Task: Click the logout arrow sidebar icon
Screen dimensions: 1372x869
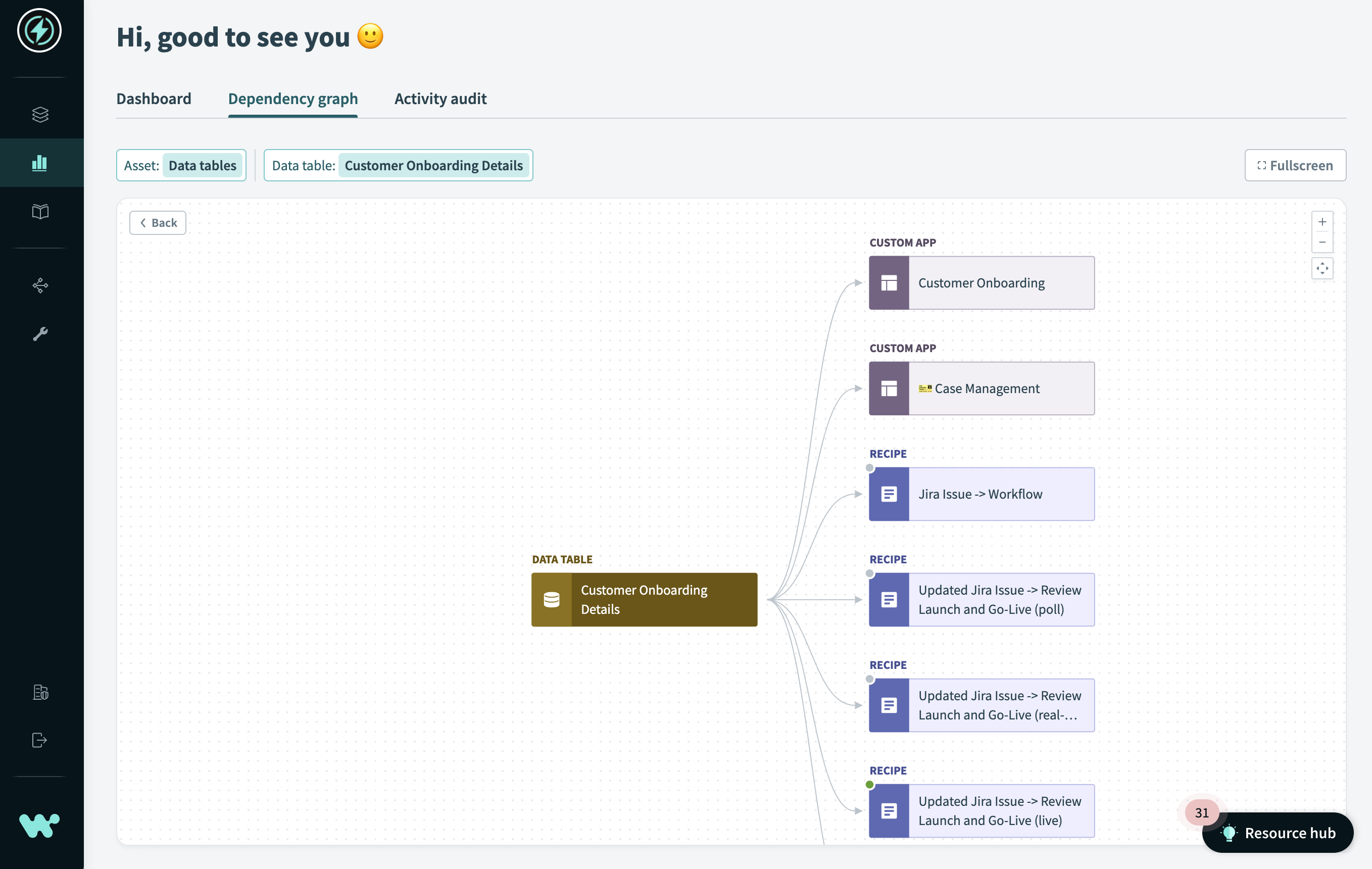Action: 40,740
